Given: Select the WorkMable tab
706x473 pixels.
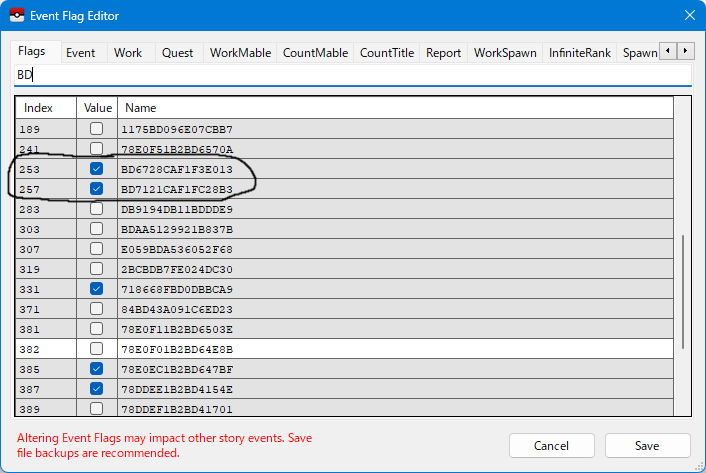Looking at the screenshot, I should (x=240, y=53).
